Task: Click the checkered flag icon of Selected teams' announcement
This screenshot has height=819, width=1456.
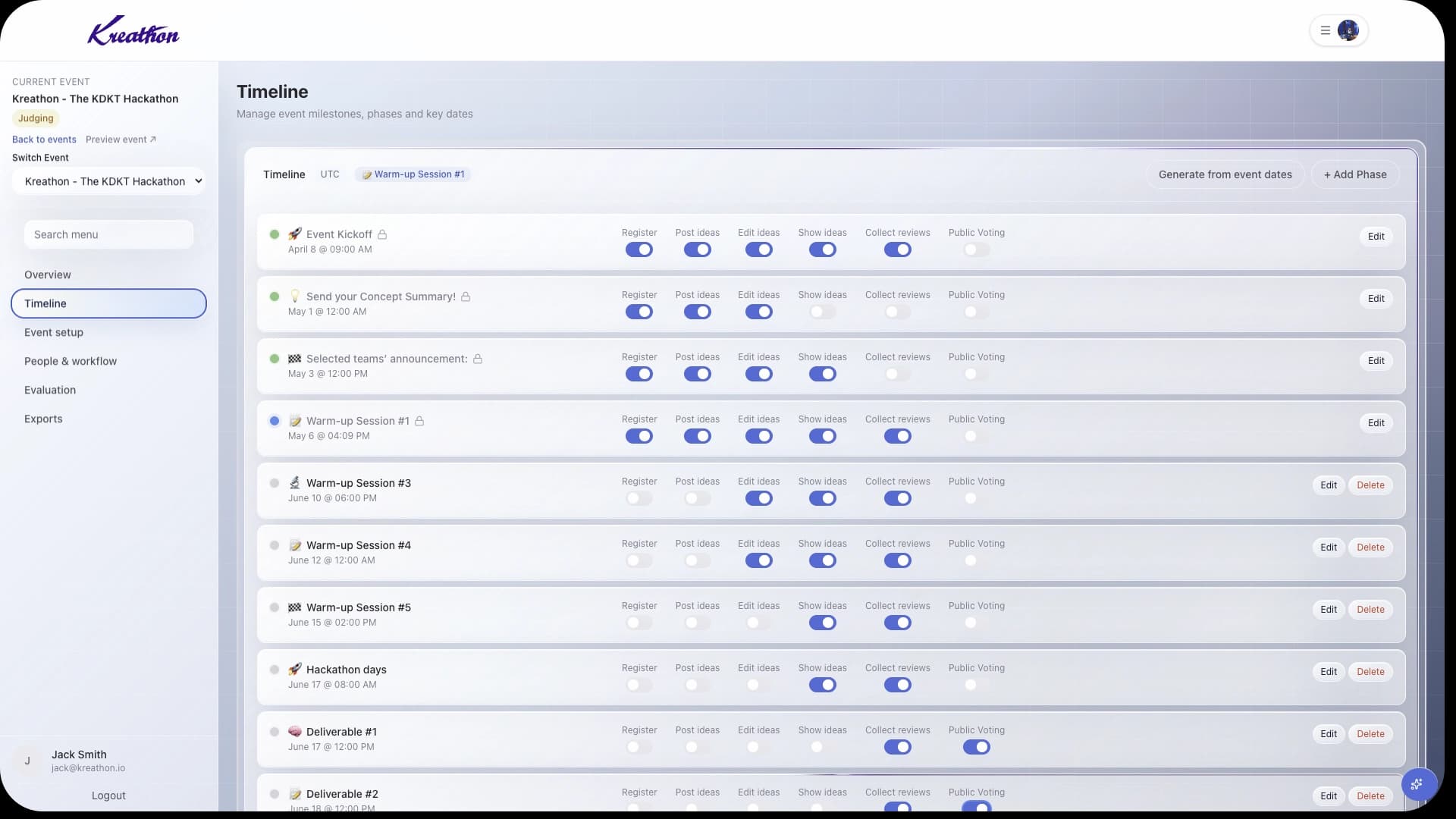Action: tap(295, 358)
